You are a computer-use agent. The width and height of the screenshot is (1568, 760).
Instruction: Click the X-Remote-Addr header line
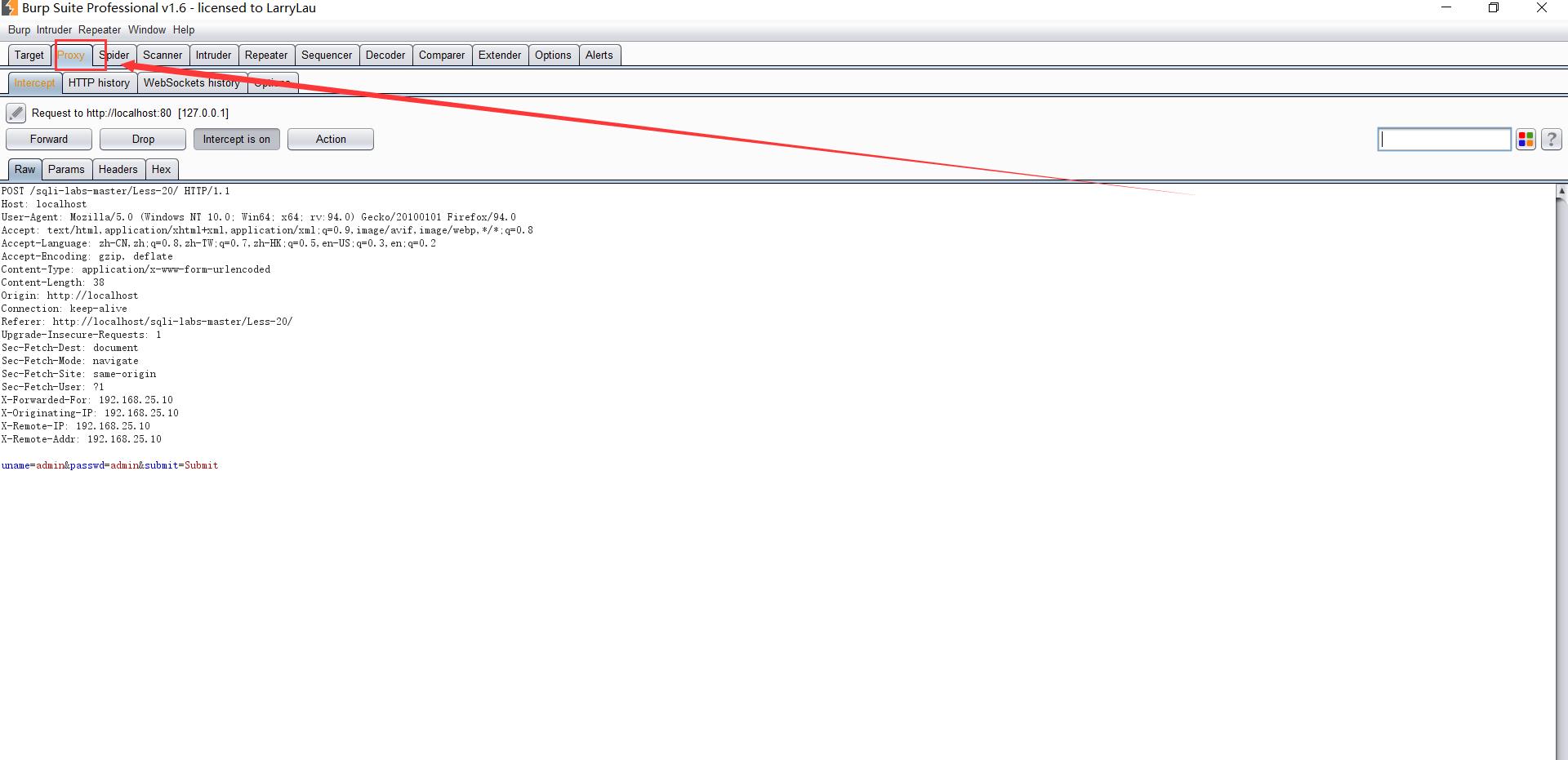[x=82, y=439]
